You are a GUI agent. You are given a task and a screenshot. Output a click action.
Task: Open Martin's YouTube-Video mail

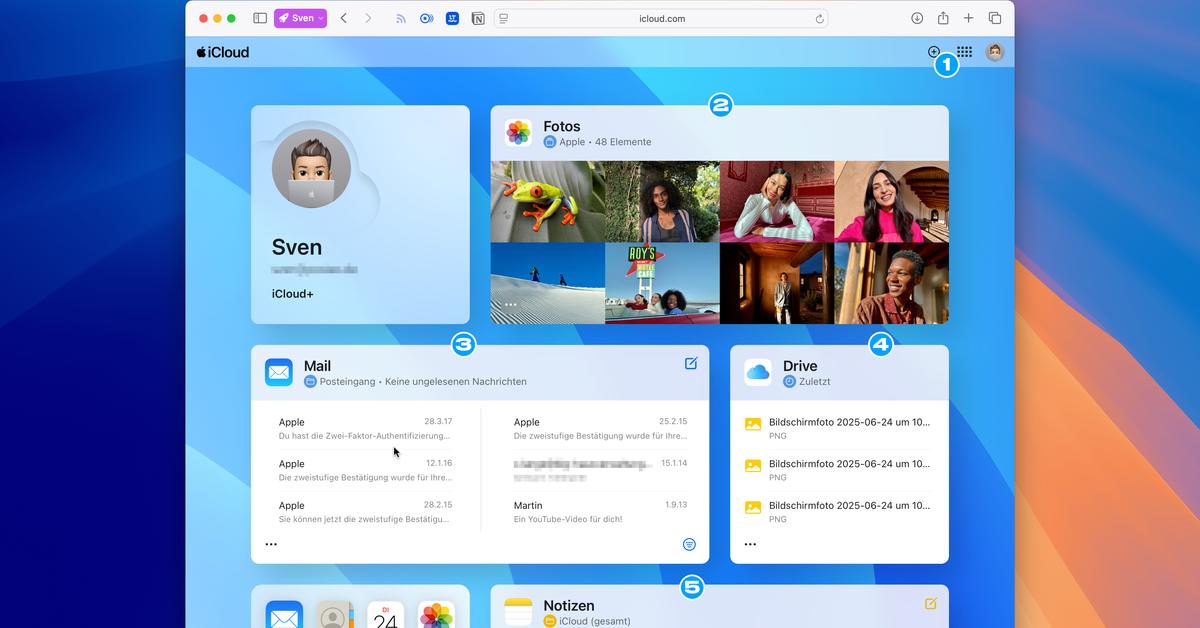click(x=600, y=512)
